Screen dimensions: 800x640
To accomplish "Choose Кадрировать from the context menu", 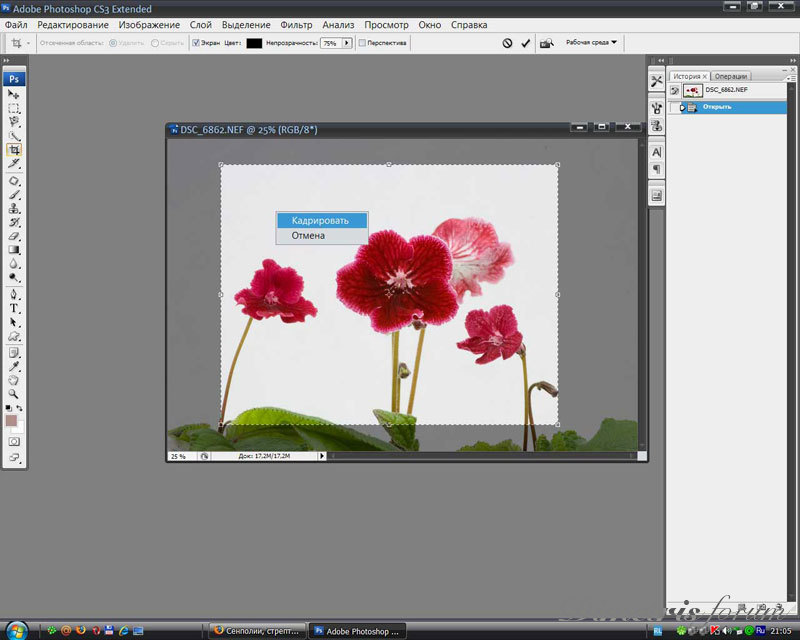I will (x=320, y=220).
